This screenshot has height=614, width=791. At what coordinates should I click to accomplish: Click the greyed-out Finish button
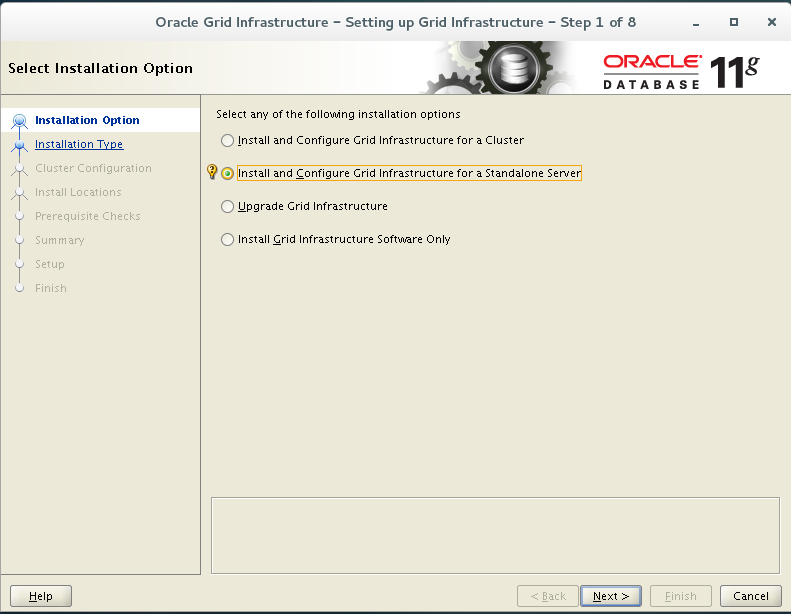[681, 596]
